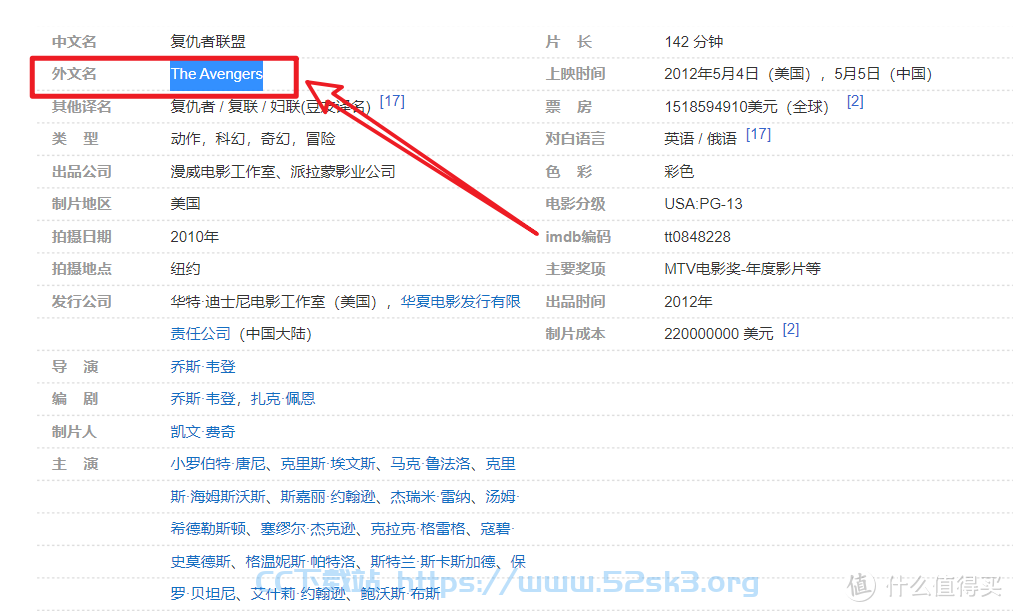Image resolution: width=1013 pixels, height=612 pixels.
Task: Select genre text 动作，科幻，奇幻，冒险
Action: point(253,139)
